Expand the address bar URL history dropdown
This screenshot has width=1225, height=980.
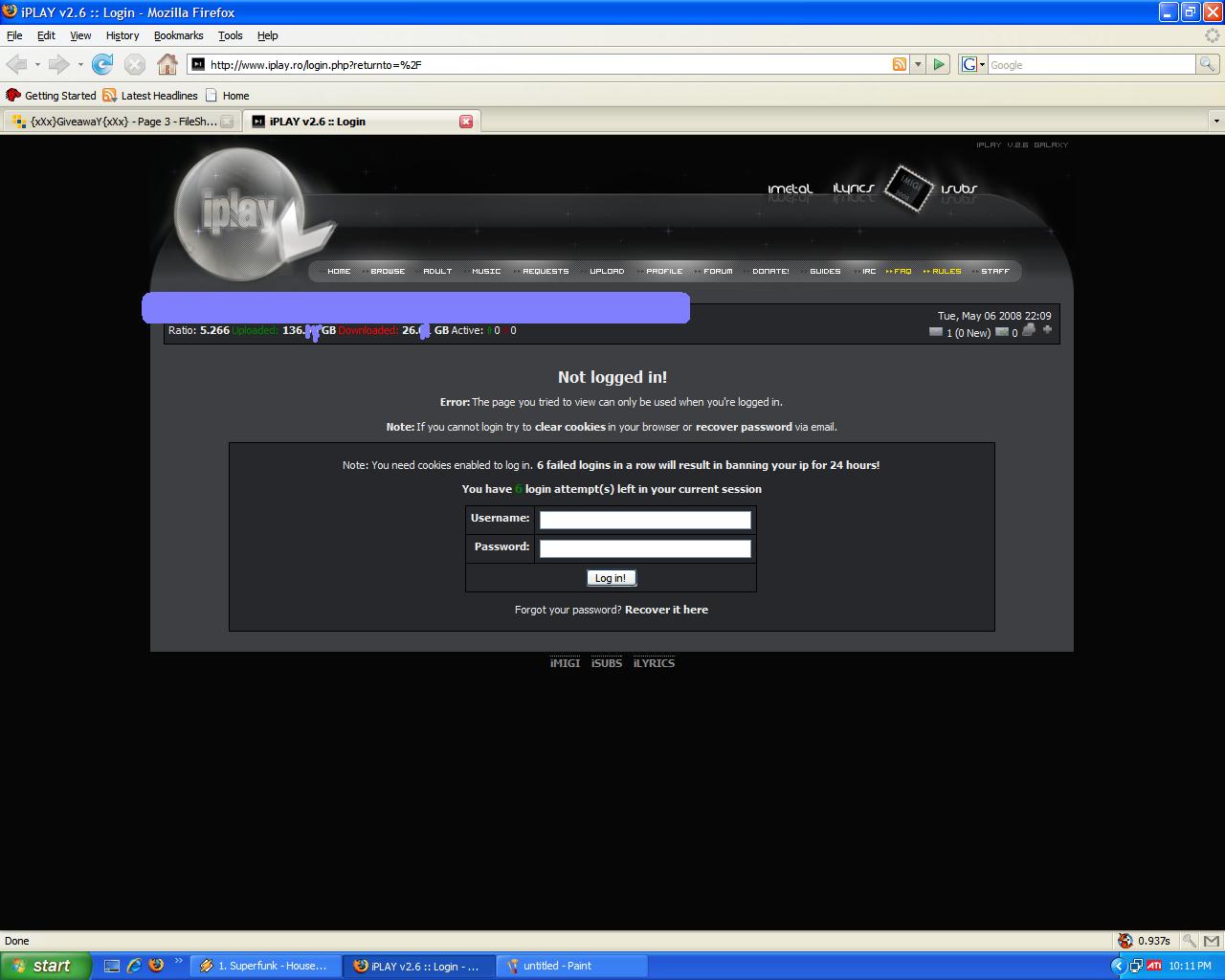(x=918, y=64)
